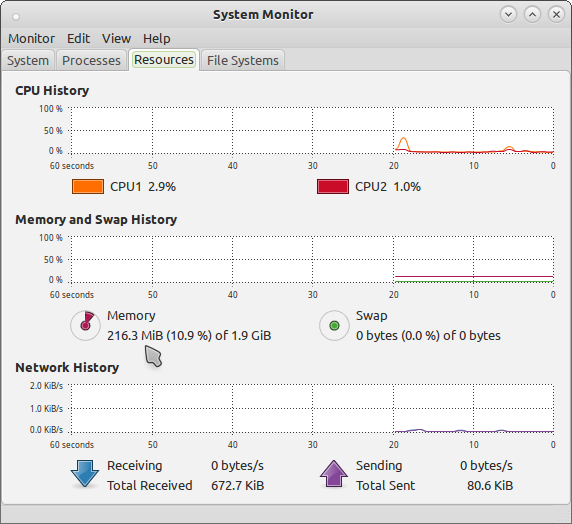Minimize the System Monitor window
Image resolution: width=572 pixels, height=524 pixels.
click(508, 15)
